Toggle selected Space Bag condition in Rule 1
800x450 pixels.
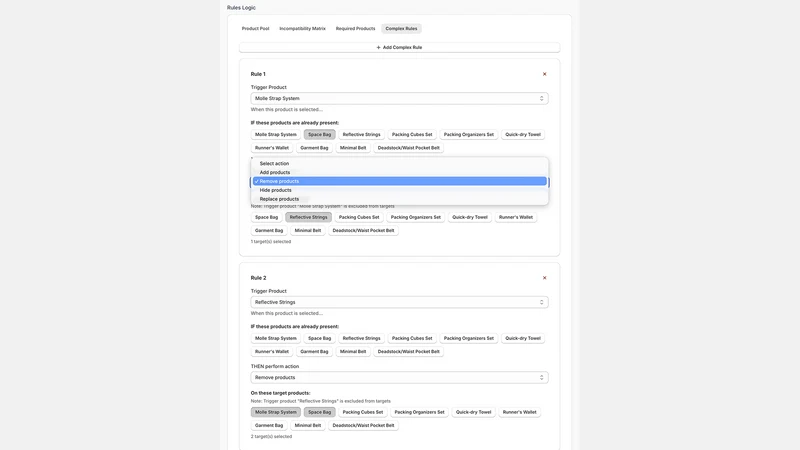coord(319,135)
